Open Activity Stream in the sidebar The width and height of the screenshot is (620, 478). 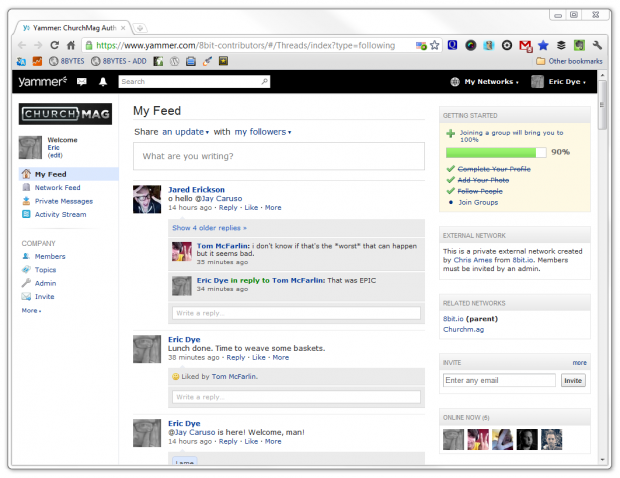[60, 214]
